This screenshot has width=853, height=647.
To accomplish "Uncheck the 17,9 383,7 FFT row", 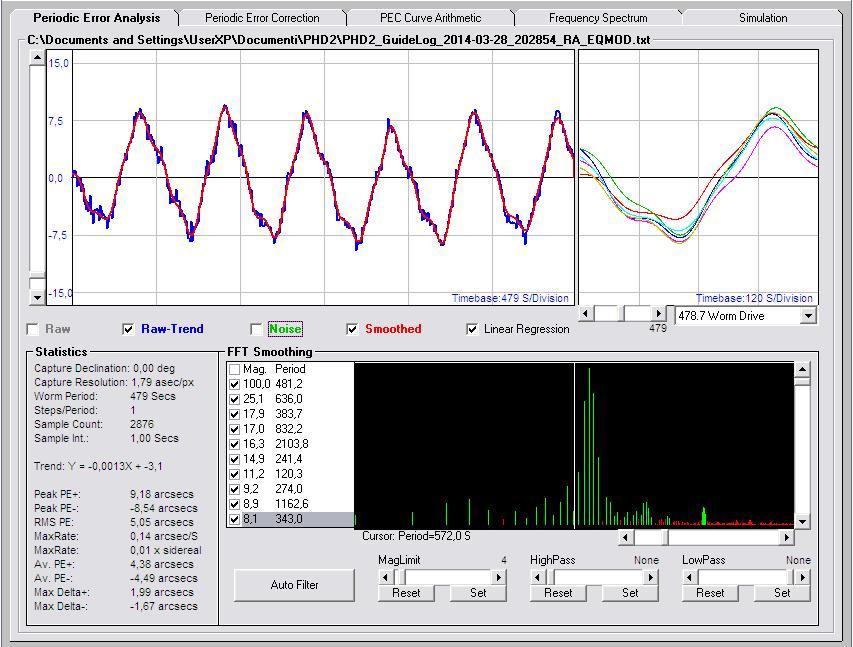I will [x=234, y=414].
